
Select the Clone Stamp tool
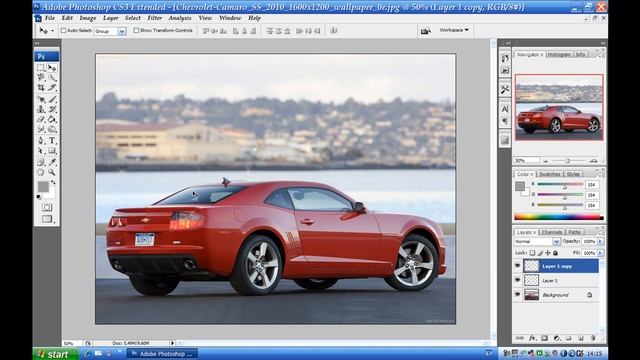pyautogui.click(x=41, y=109)
